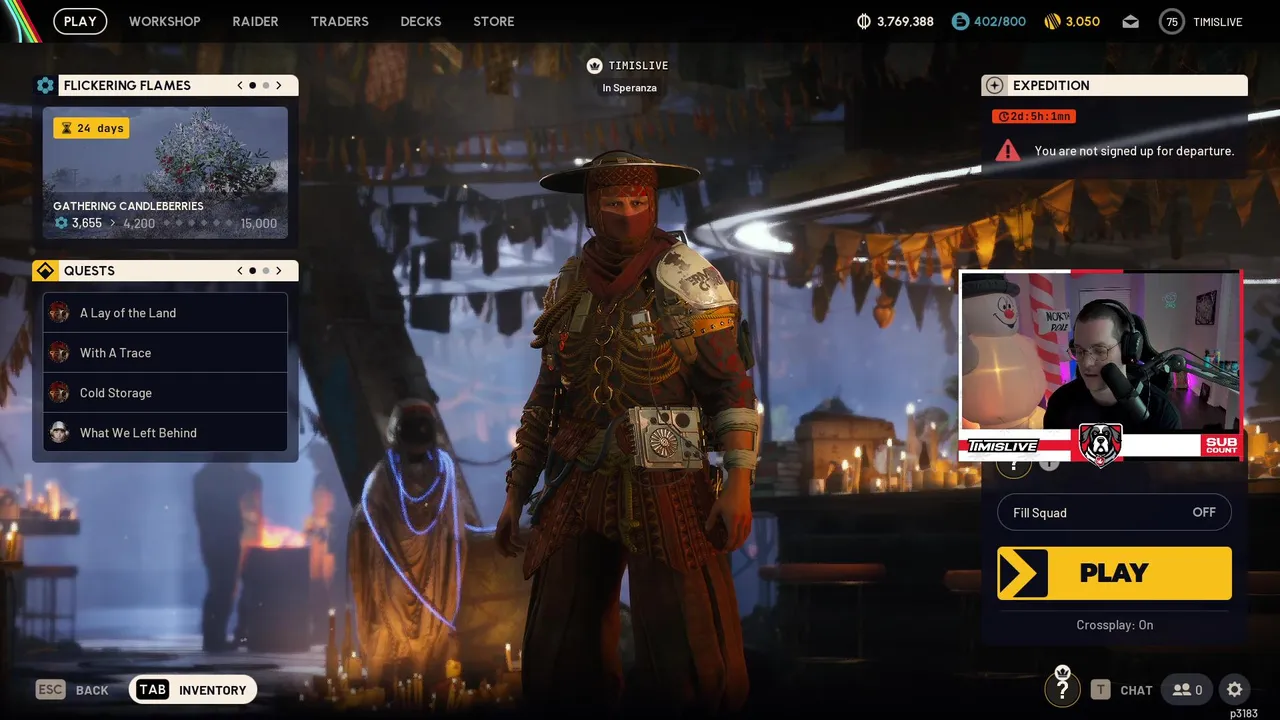This screenshot has width=1280, height=720.
Task: Open Inventory with the TAB button
Action: pos(192,689)
